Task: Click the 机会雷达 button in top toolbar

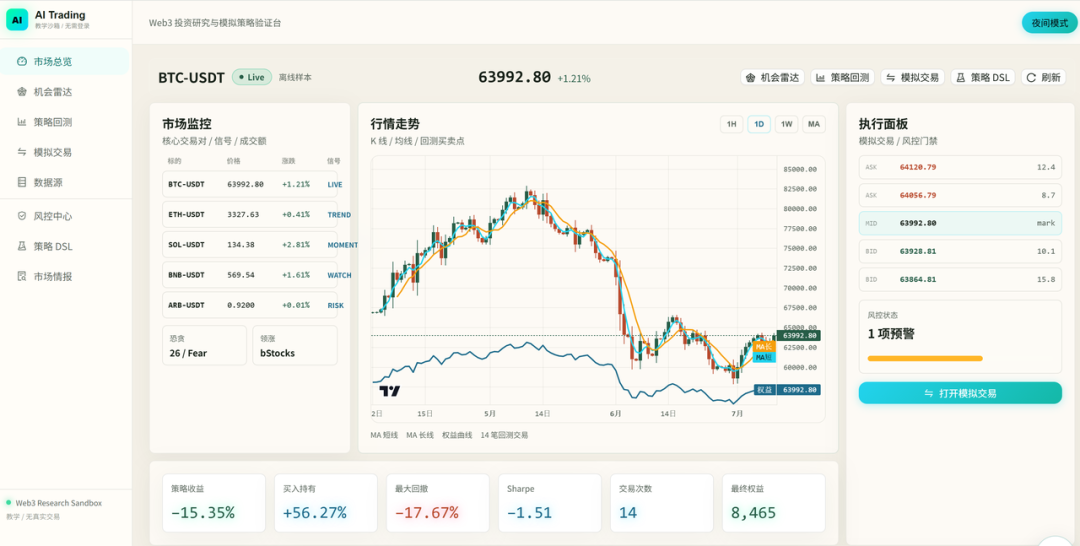Action: pyautogui.click(x=772, y=77)
